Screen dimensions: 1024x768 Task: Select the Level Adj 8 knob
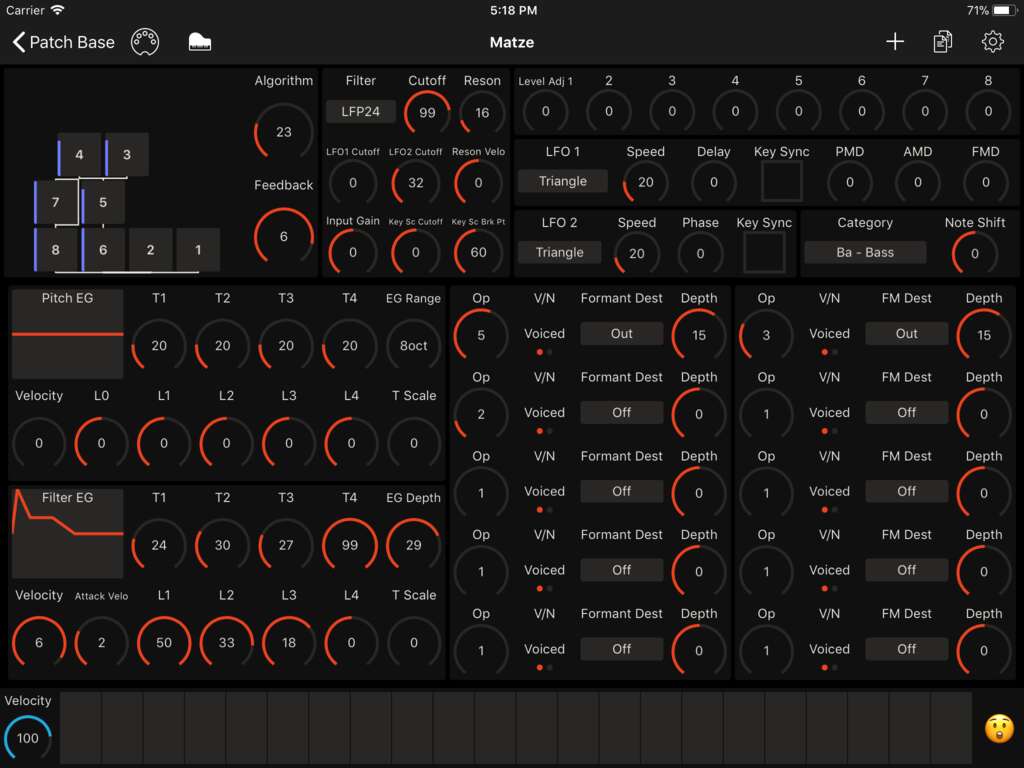[x=988, y=111]
